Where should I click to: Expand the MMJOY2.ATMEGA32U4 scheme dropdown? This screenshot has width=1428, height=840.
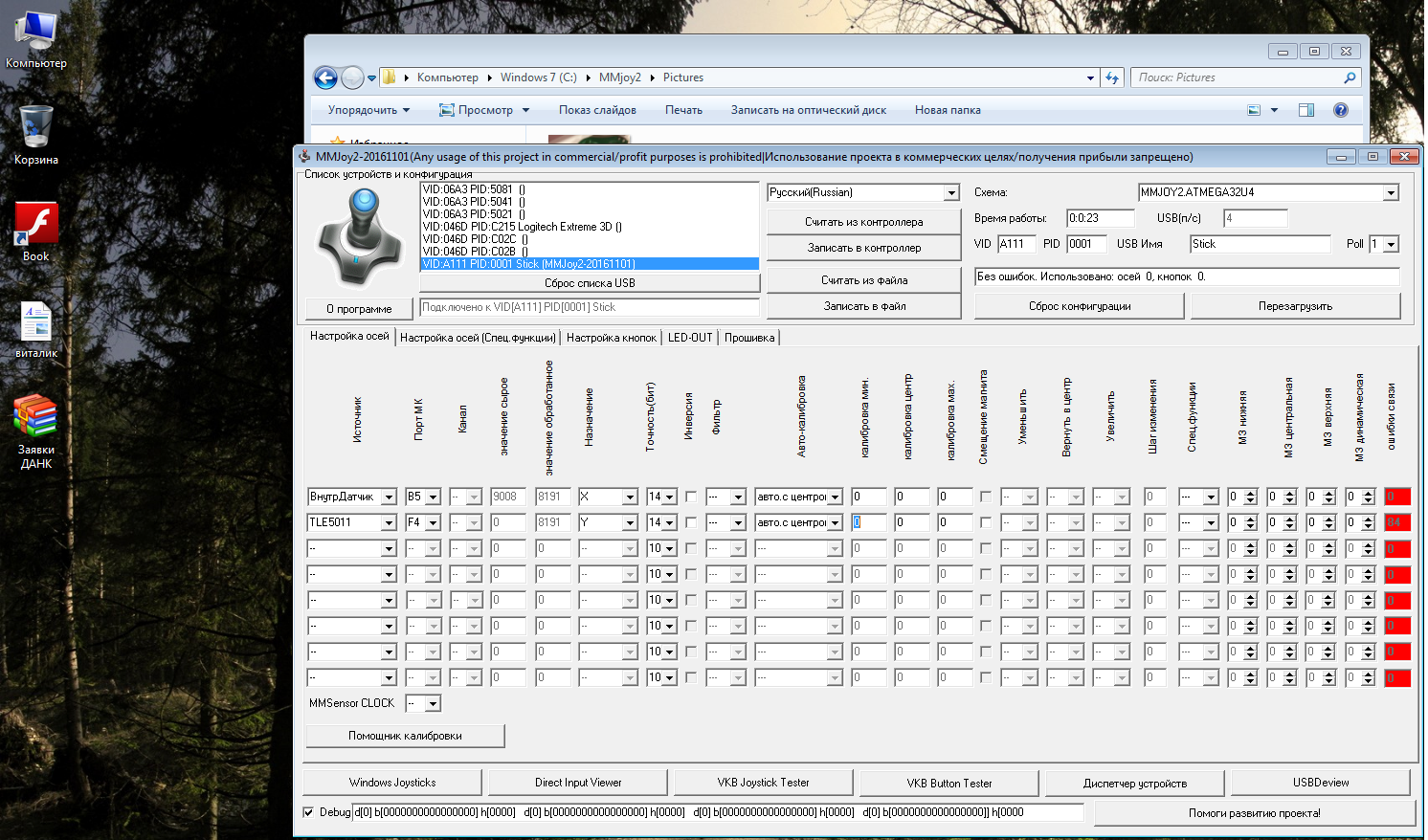(1390, 193)
